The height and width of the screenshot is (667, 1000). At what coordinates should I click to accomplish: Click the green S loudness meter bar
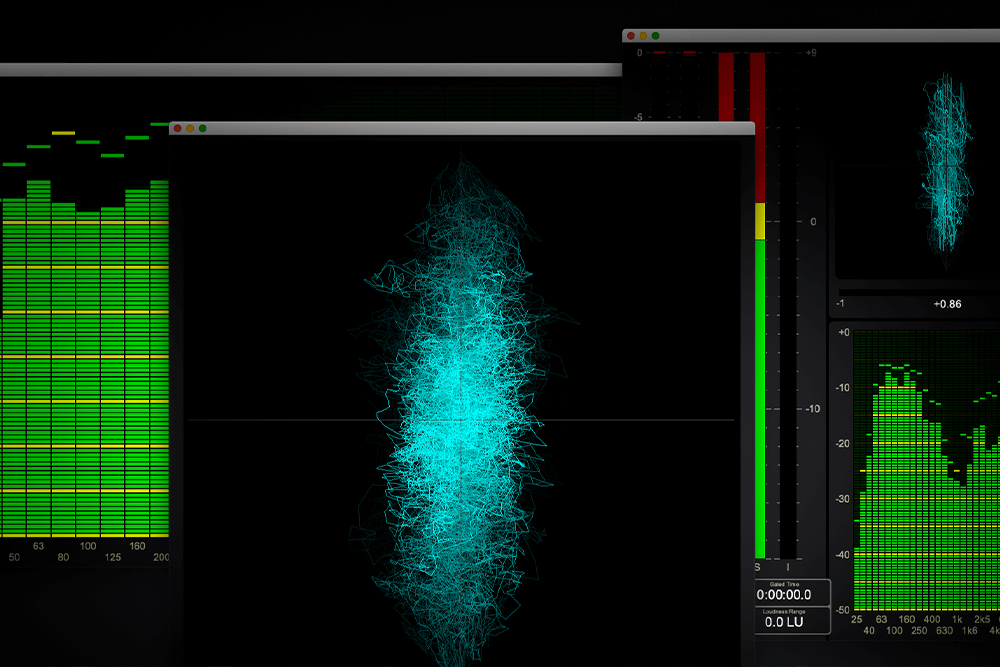pos(759,400)
